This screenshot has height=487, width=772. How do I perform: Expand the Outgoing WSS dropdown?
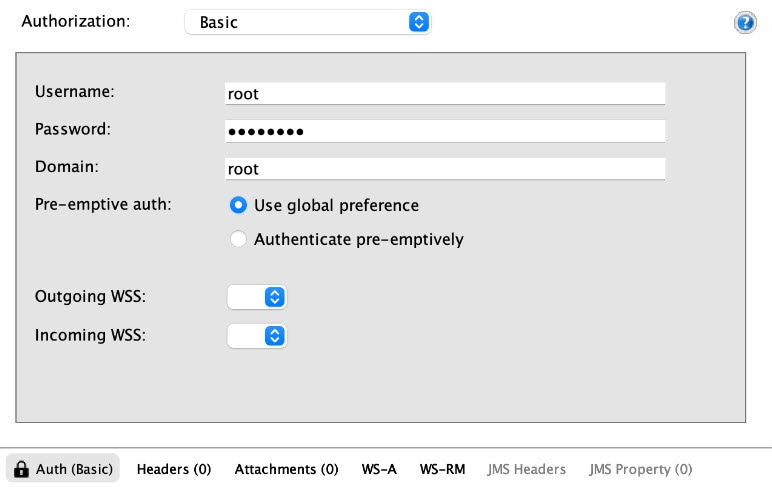click(257, 297)
